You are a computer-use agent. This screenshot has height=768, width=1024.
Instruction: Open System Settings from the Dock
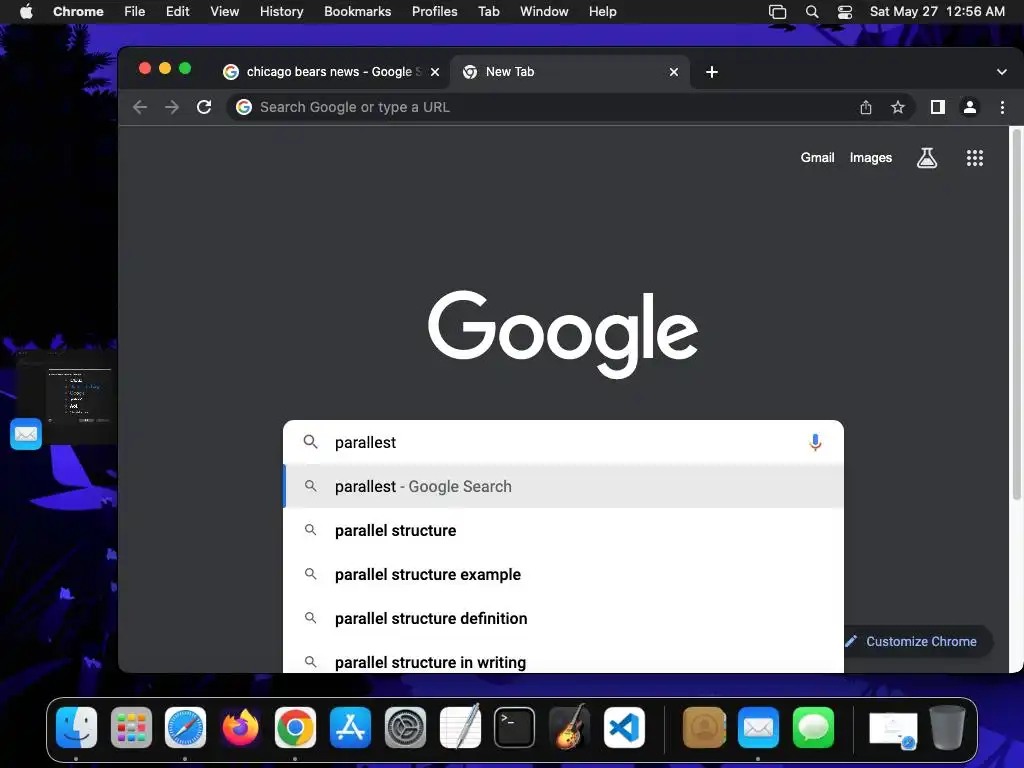point(405,728)
